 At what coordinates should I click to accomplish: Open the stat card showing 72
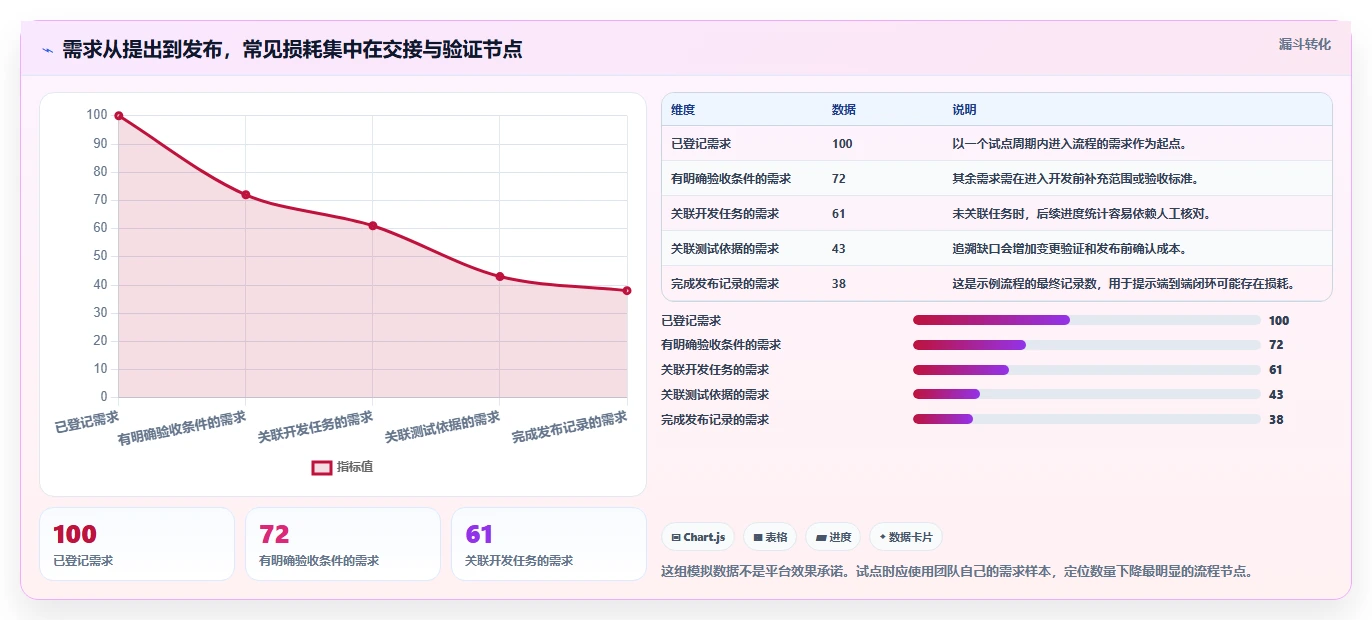[x=343, y=544]
